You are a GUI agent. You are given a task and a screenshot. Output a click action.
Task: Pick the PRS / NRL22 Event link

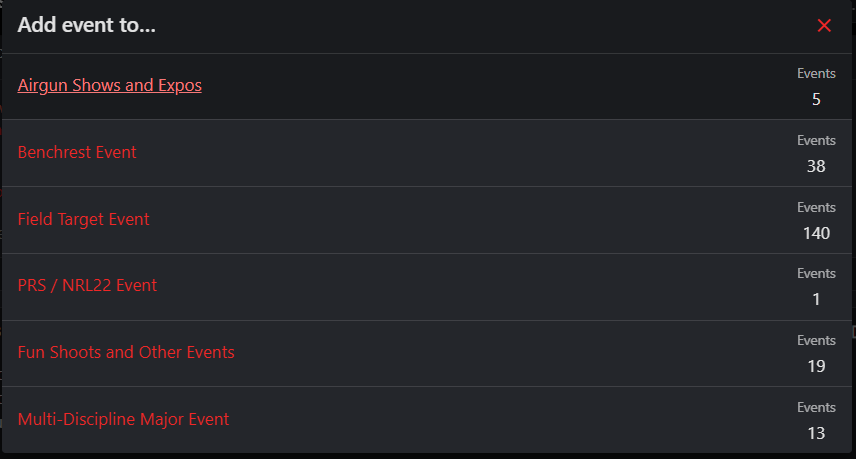pyautogui.click(x=87, y=285)
